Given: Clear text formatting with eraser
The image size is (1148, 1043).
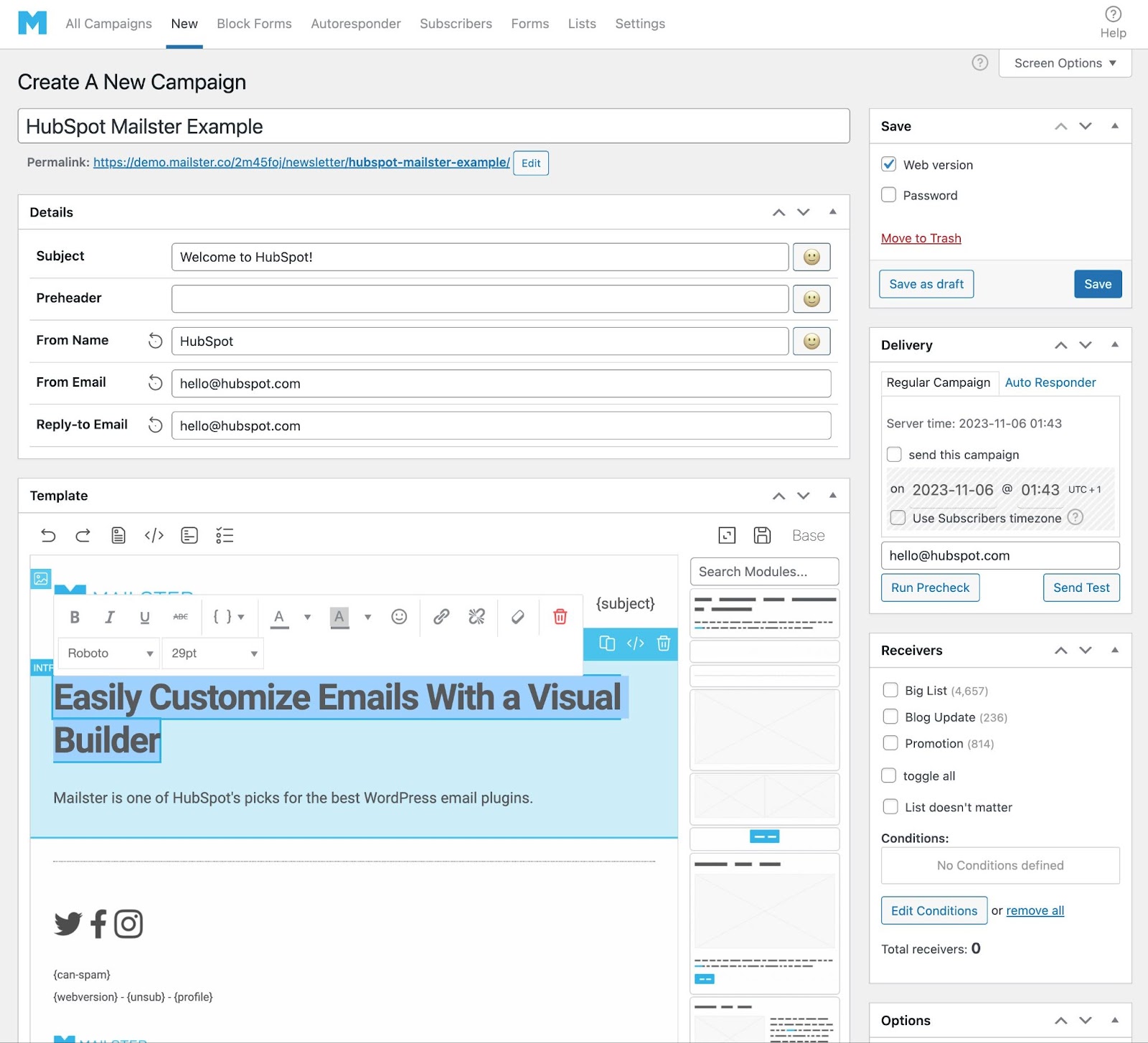Looking at the screenshot, I should pos(518,617).
